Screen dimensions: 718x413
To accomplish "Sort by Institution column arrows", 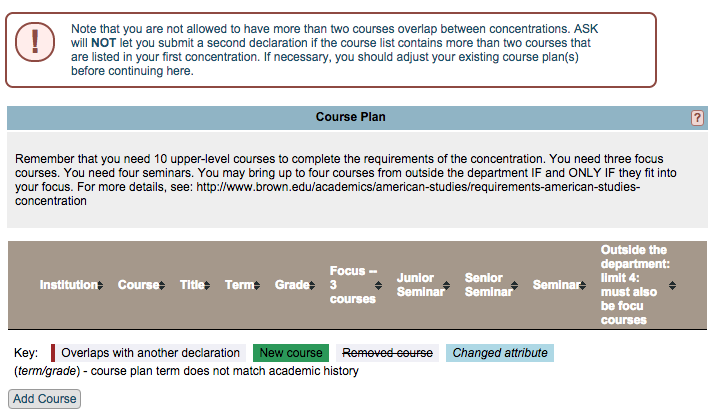I will tap(100, 285).
